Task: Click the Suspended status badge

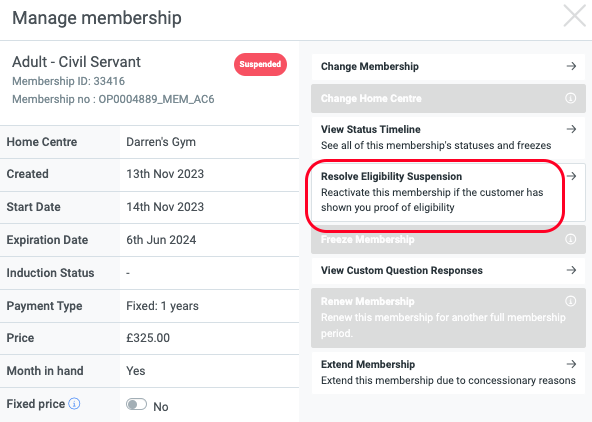Action: tap(260, 65)
